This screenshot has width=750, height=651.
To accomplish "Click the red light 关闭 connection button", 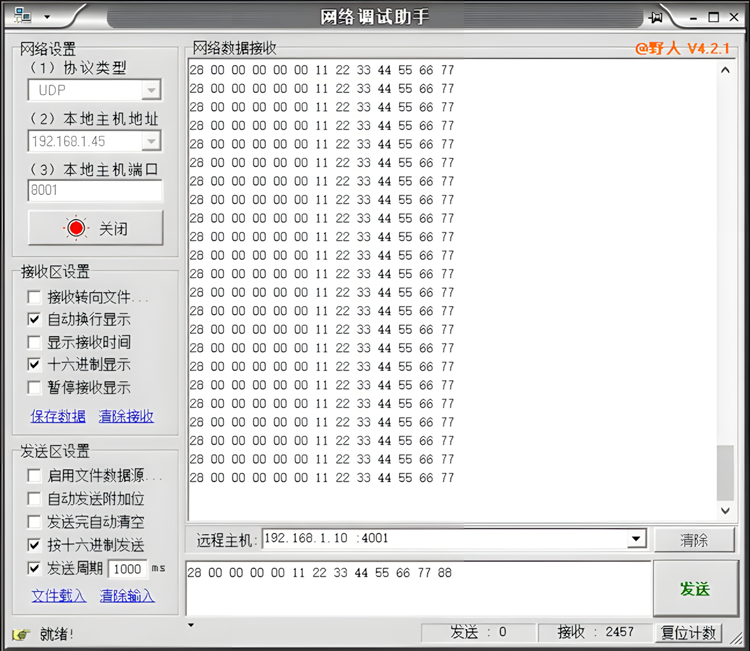I will click(x=95, y=228).
